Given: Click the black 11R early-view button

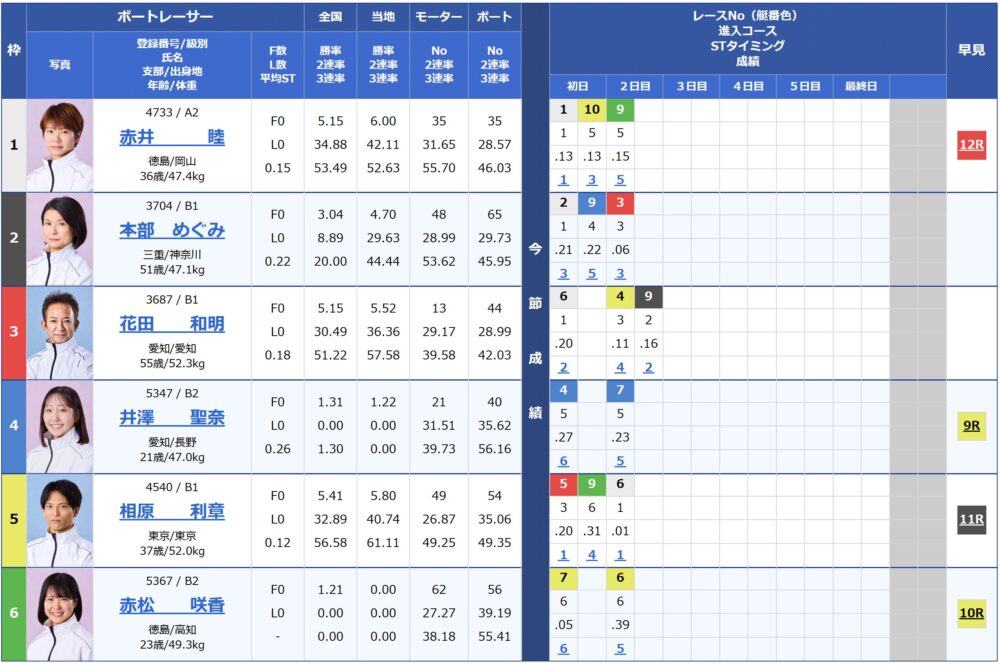Looking at the screenshot, I should pos(971,520).
